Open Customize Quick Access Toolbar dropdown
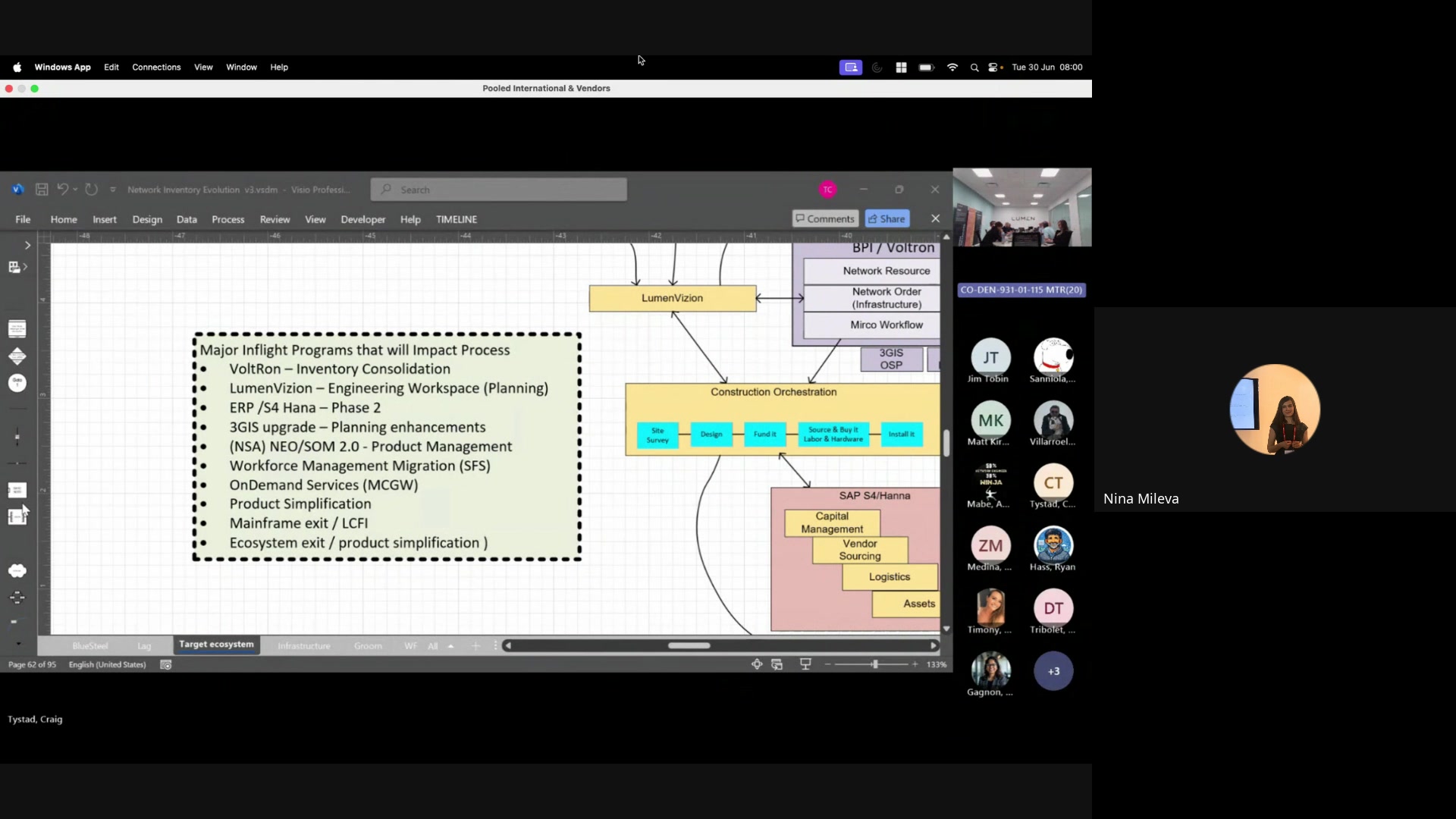 click(113, 190)
